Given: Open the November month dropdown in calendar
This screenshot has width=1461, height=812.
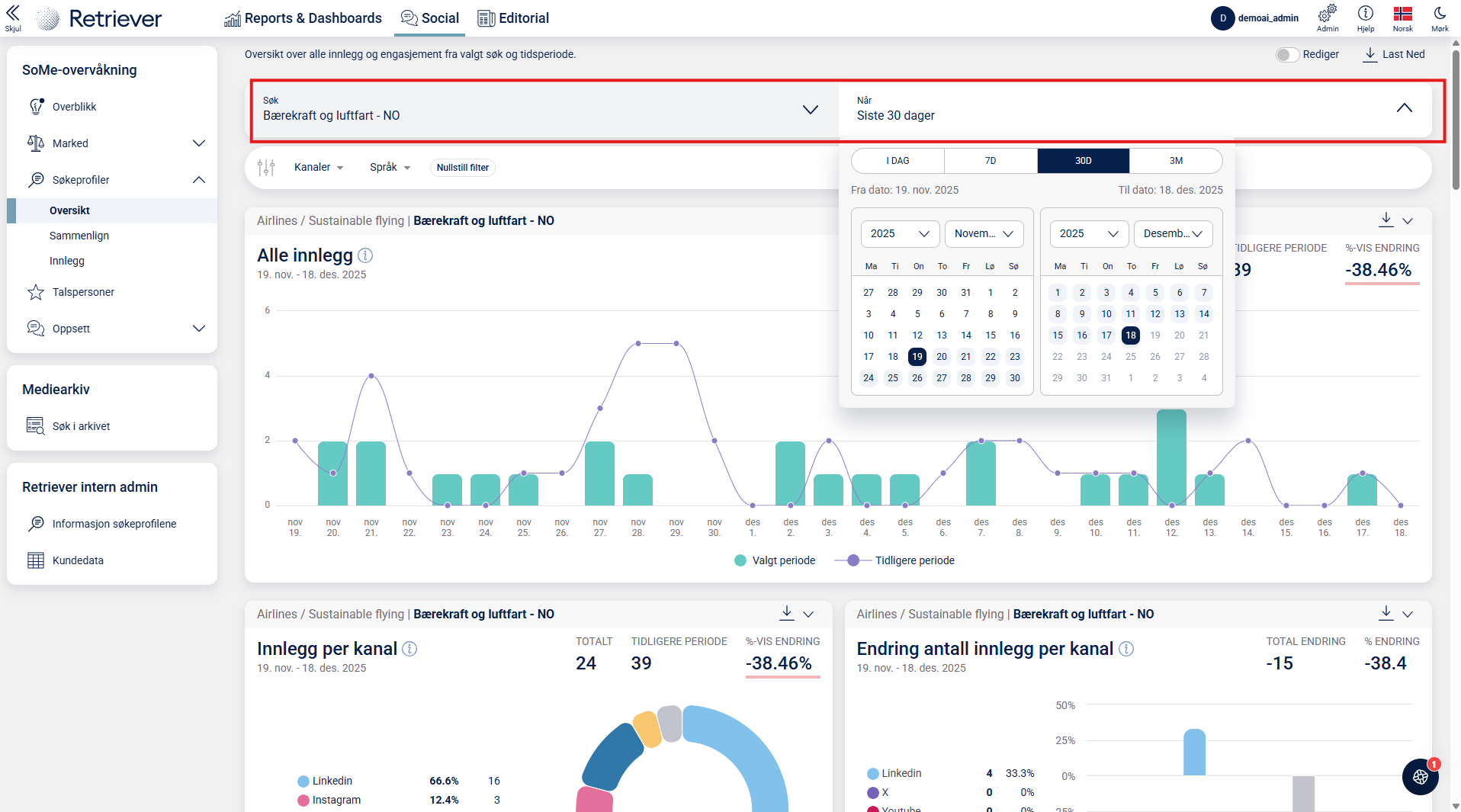Looking at the screenshot, I should (x=984, y=234).
